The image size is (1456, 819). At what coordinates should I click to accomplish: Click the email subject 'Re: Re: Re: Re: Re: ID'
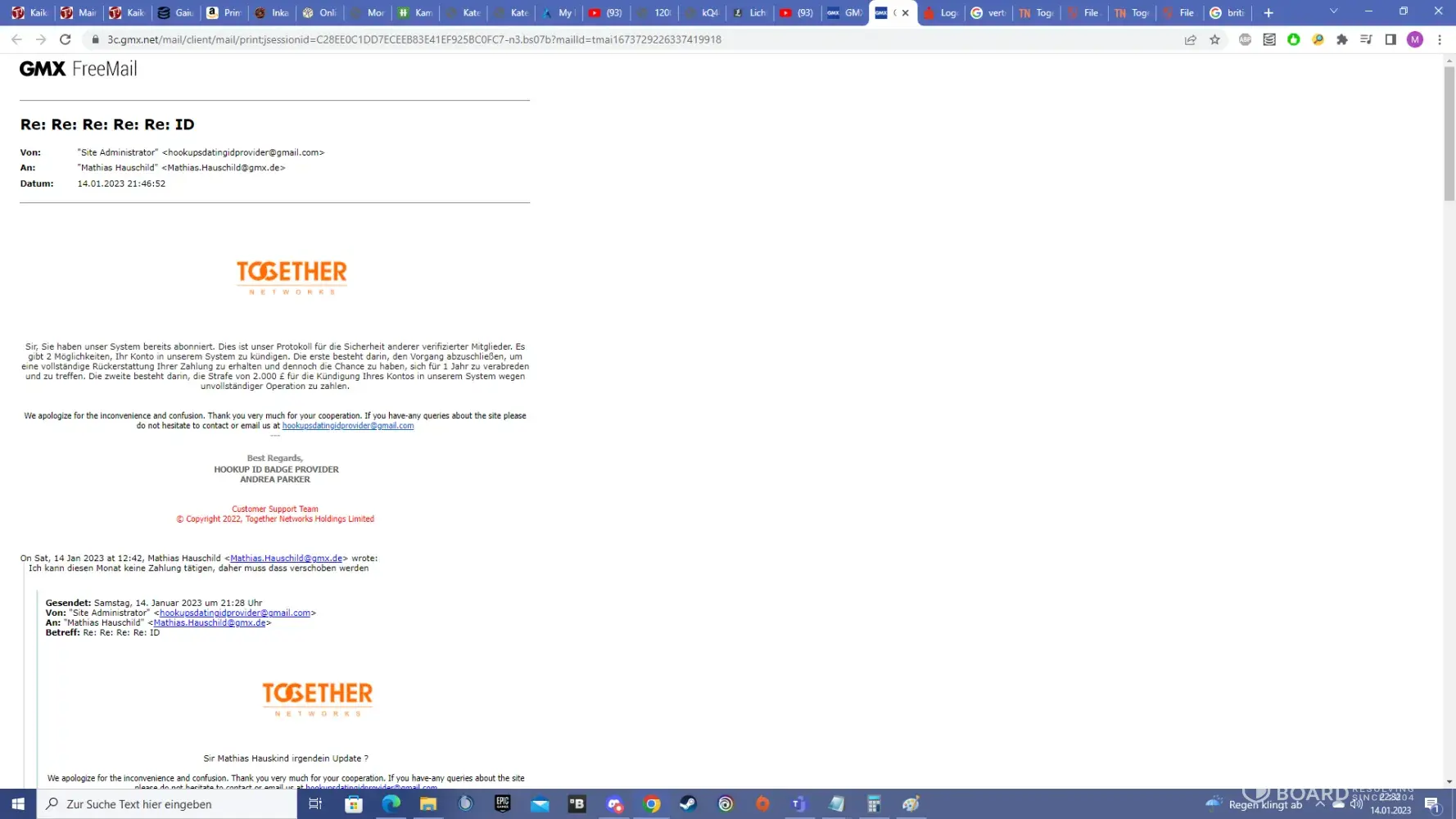[107, 124]
